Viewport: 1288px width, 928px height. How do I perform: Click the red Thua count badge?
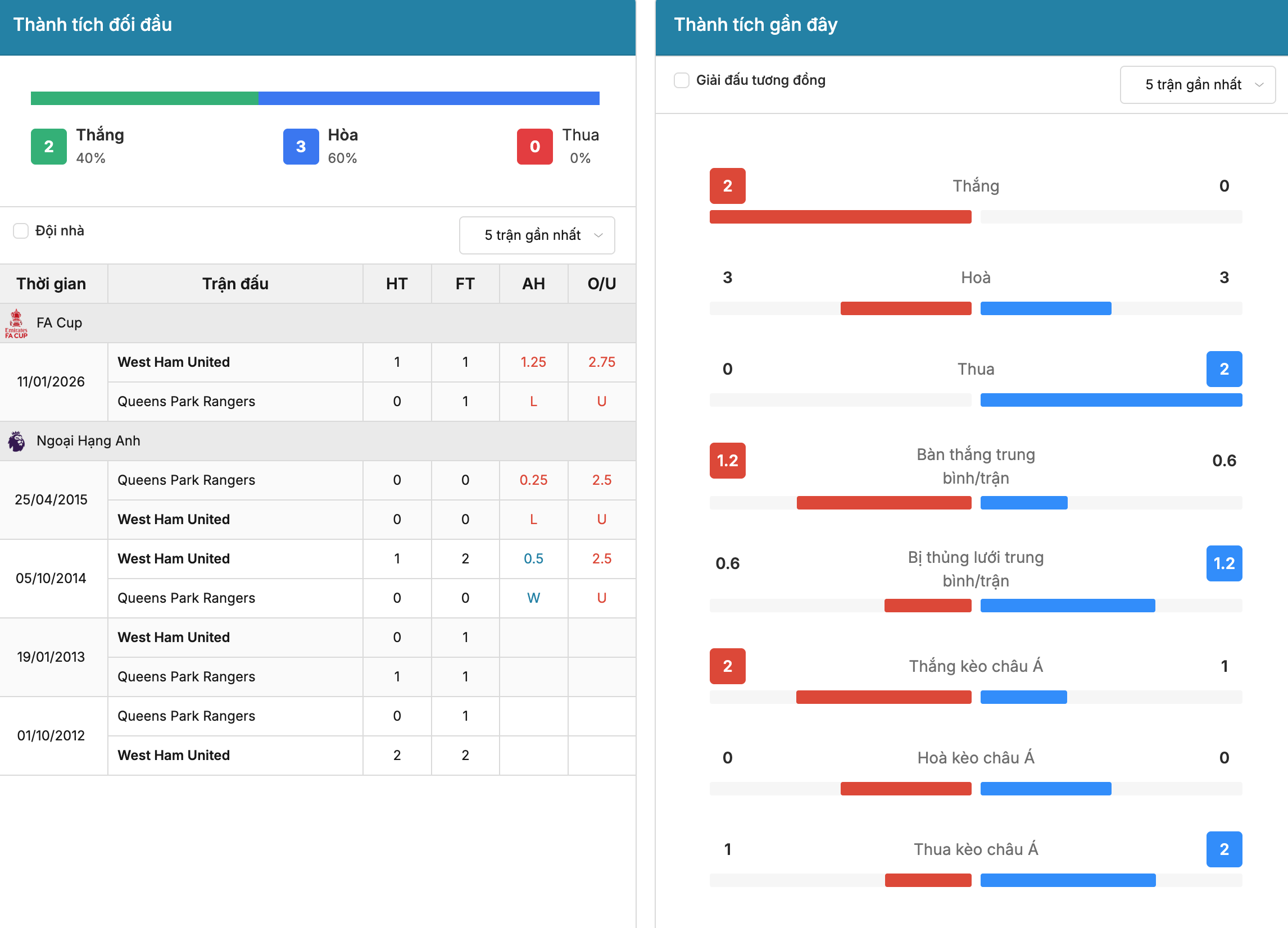point(535,147)
